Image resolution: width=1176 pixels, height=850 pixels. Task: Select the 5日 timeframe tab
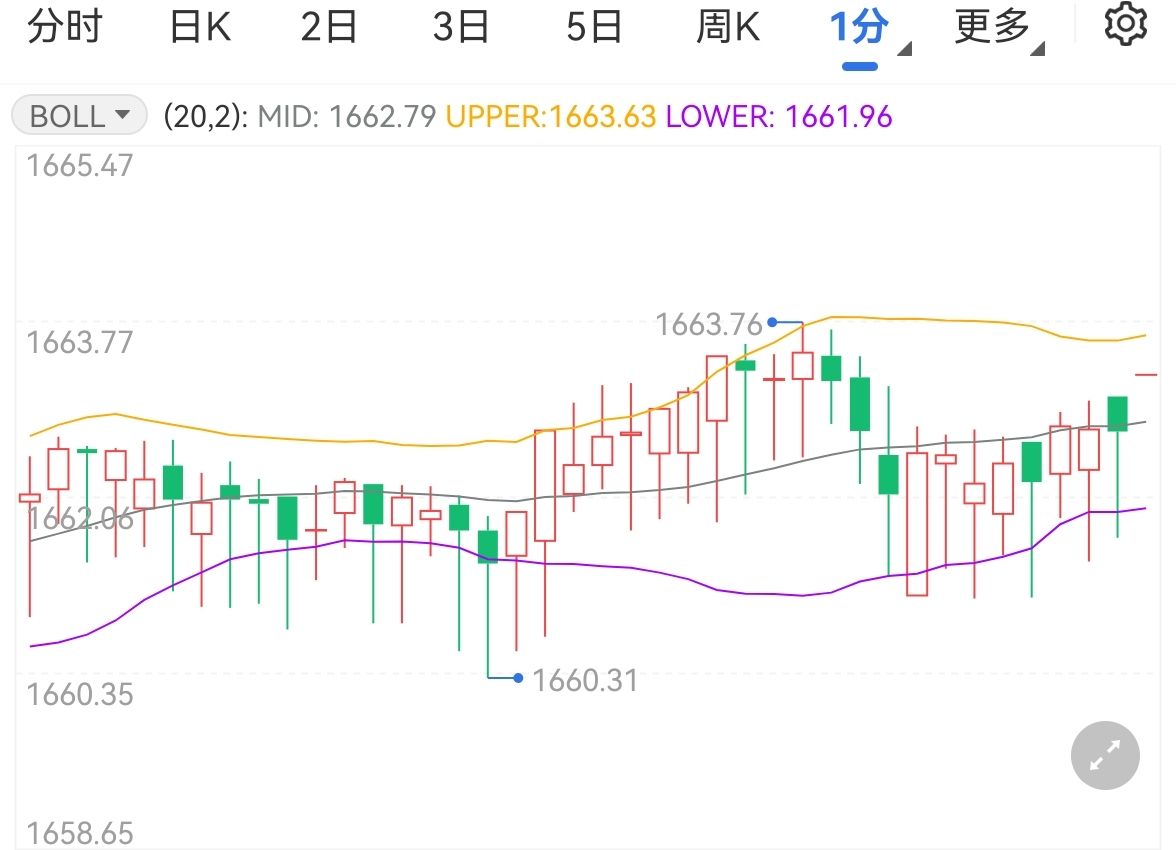point(594,27)
